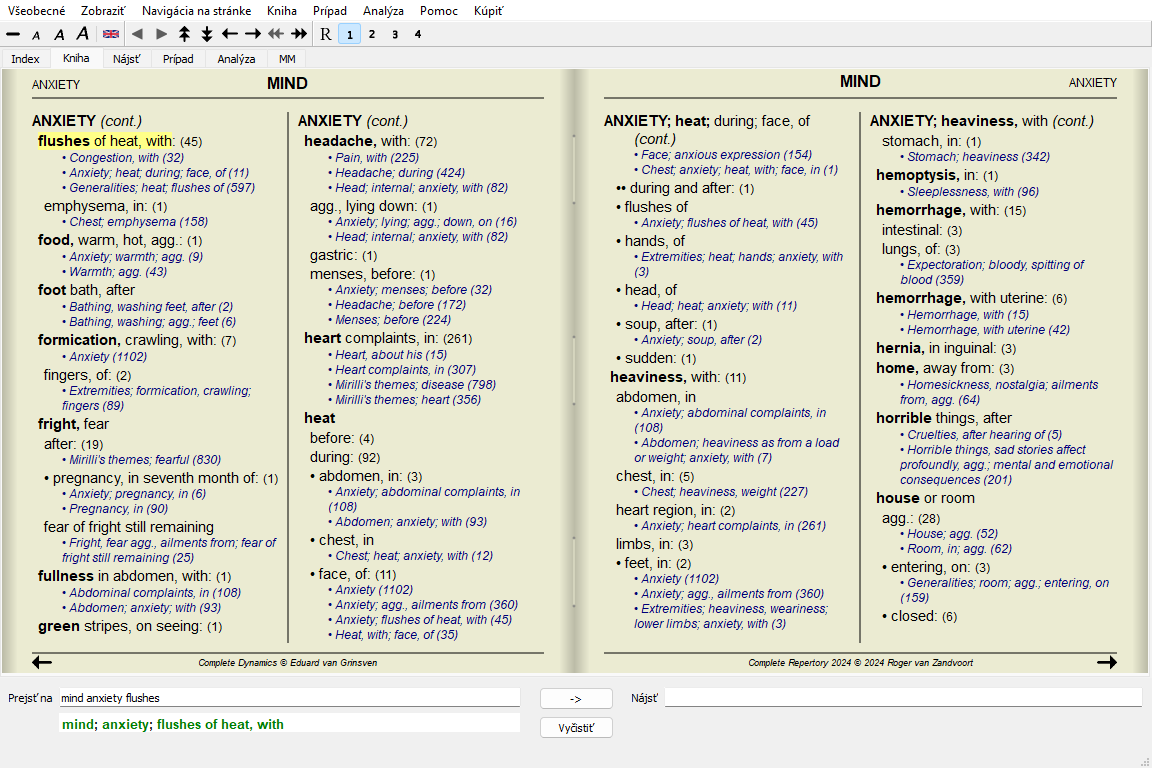Click the R remedies toolbar icon
Screen dimensions: 1152x768
click(325, 34)
